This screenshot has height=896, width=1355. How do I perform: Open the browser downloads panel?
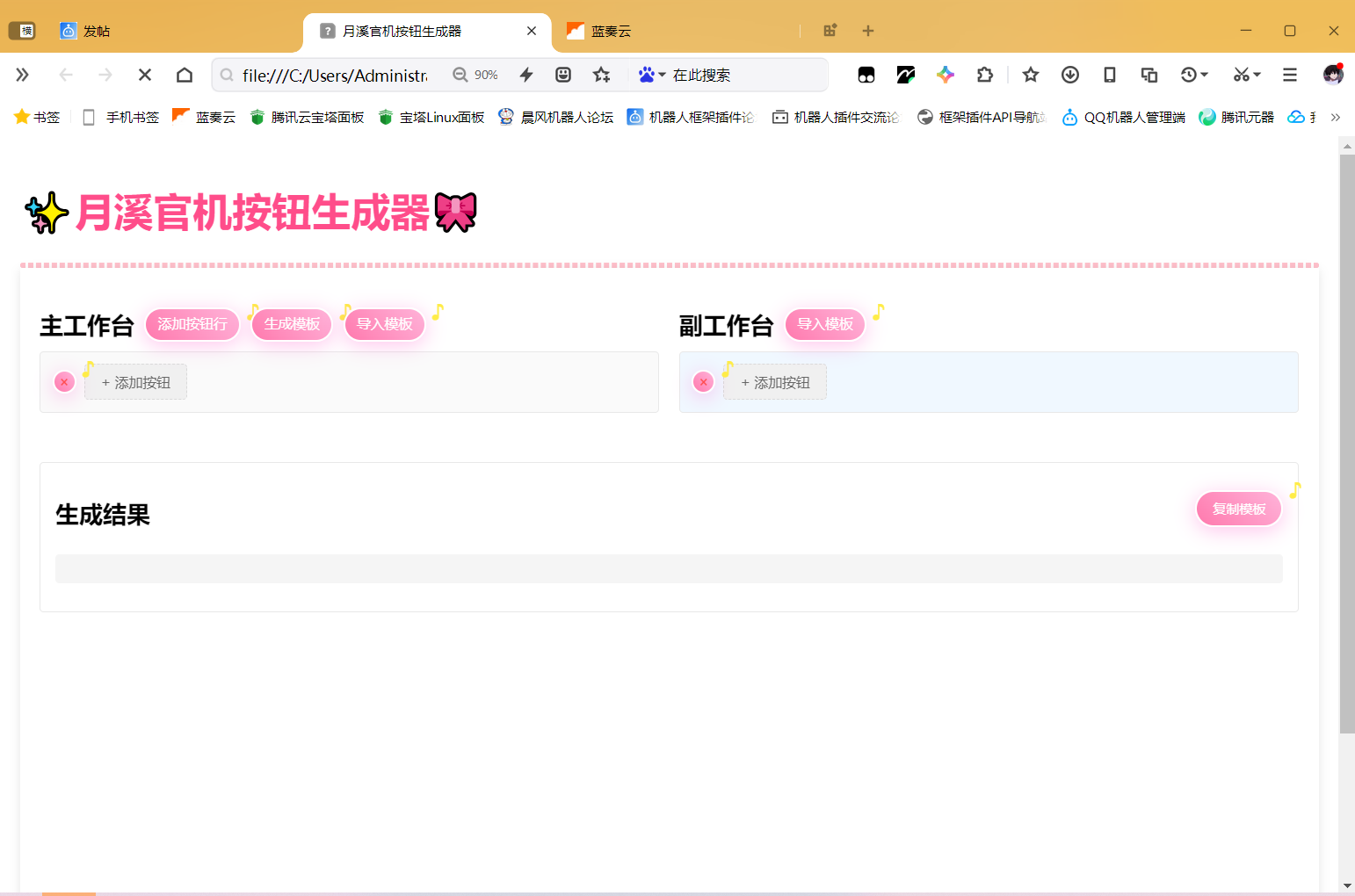pyautogui.click(x=1069, y=75)
